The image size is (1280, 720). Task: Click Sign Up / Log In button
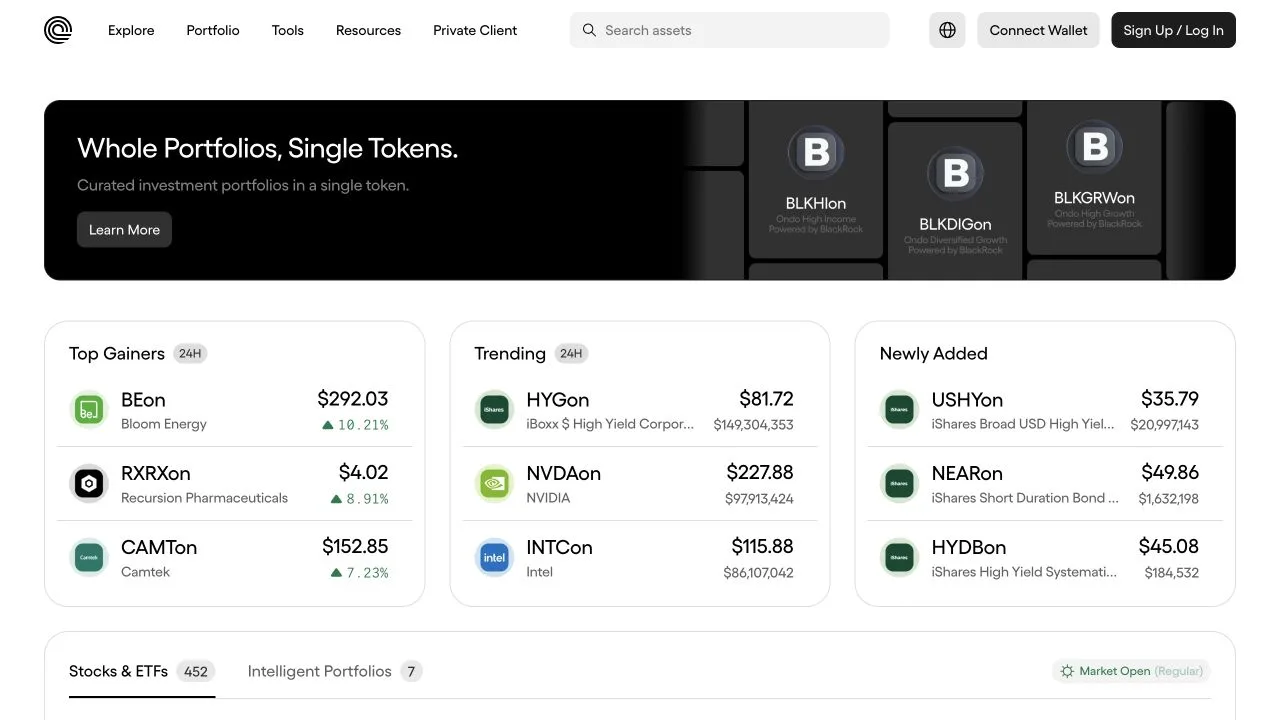(x=1173, y=30)
